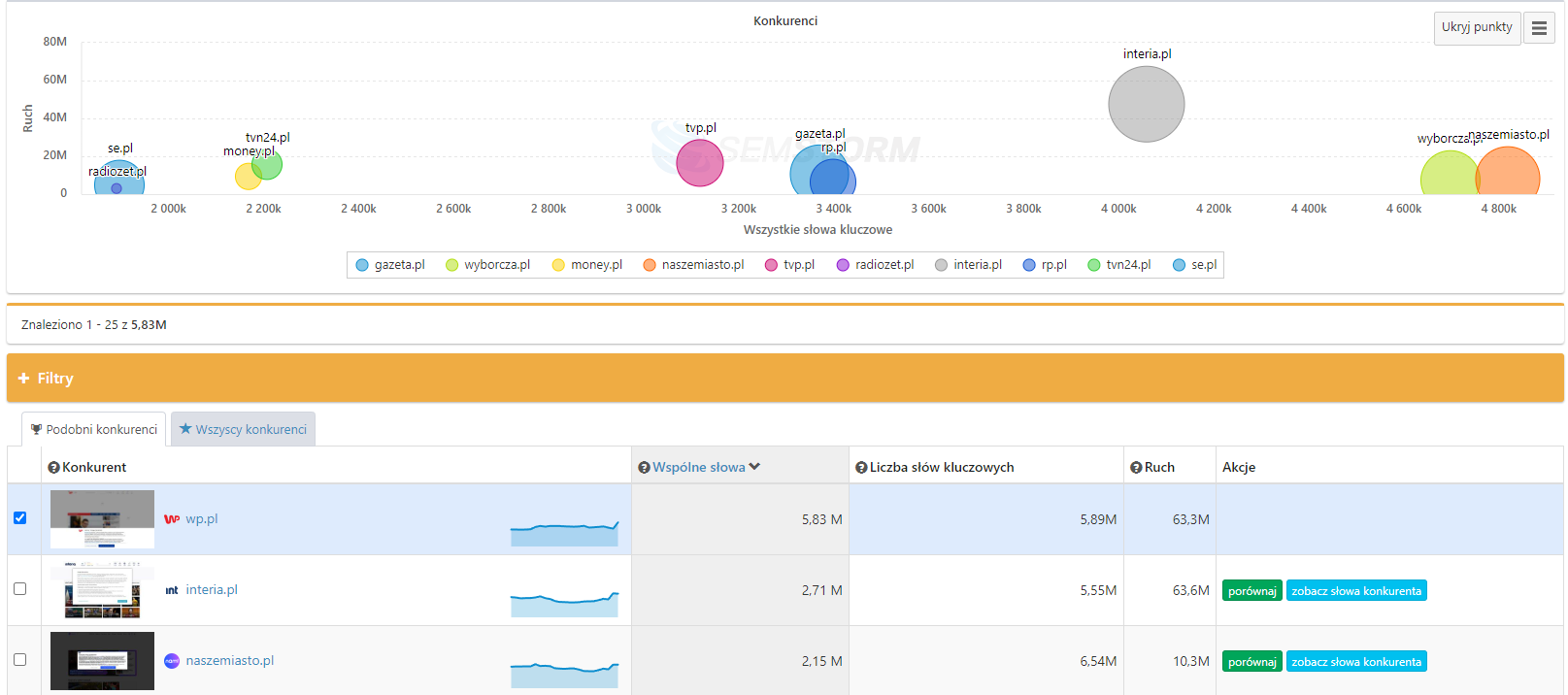1568x695 pixels.
Task: Click porównaj button for interia.pl
Action: coord(1252,591)
